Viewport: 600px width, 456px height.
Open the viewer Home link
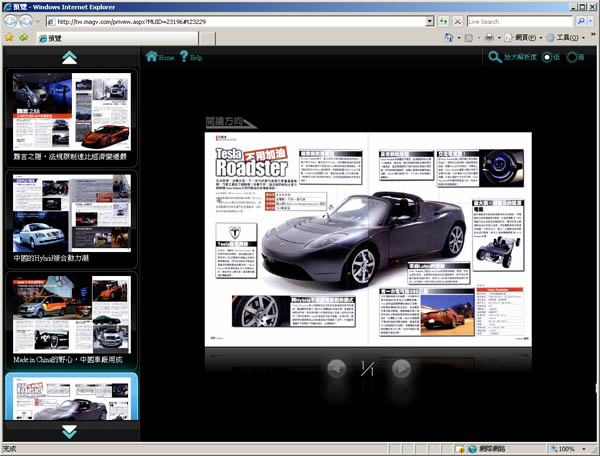pyautogui.click(x=160, y=57)
